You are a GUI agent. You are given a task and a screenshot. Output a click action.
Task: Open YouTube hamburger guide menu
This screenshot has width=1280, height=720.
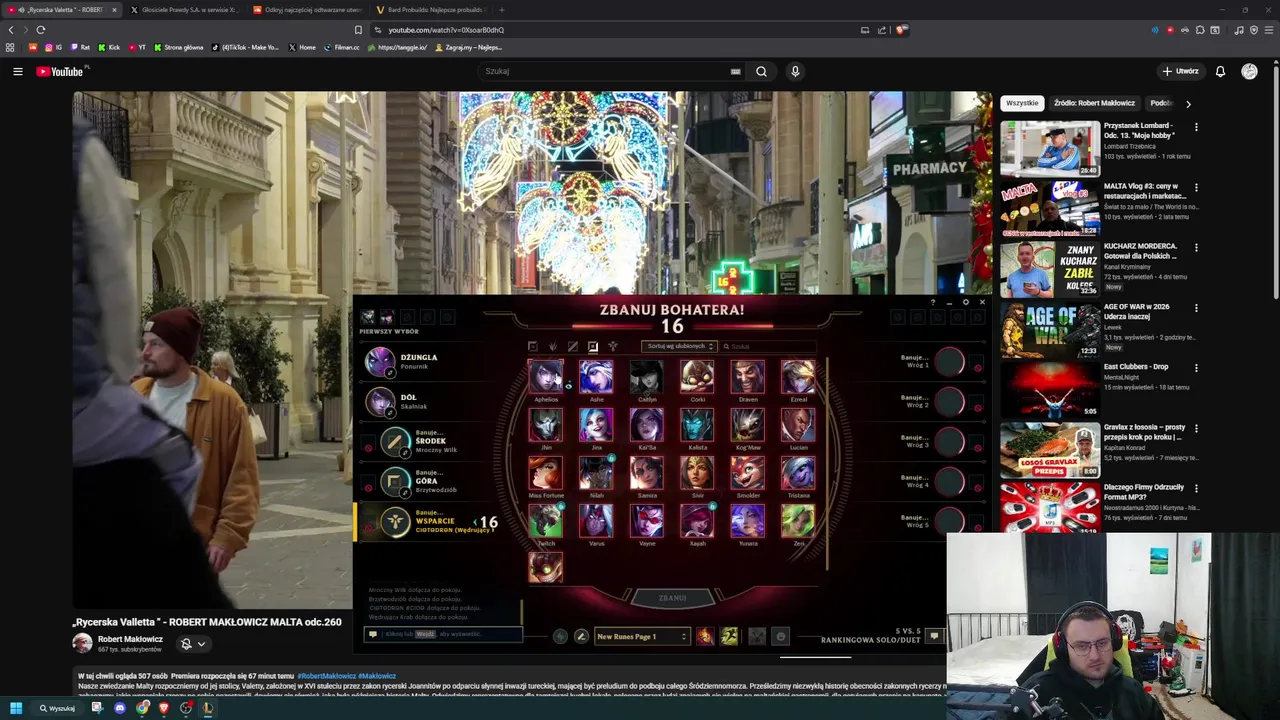click(x=17, y=71)
